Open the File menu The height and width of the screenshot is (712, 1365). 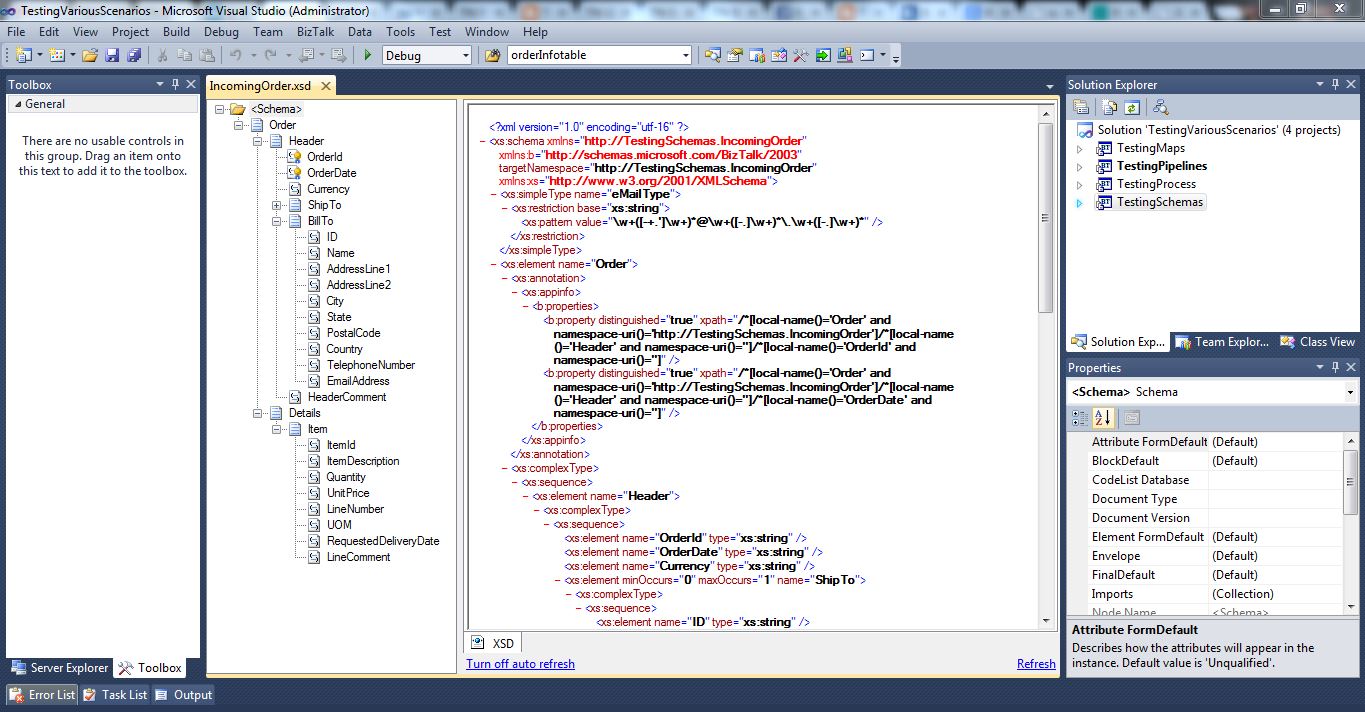click(x=16, y=31)
